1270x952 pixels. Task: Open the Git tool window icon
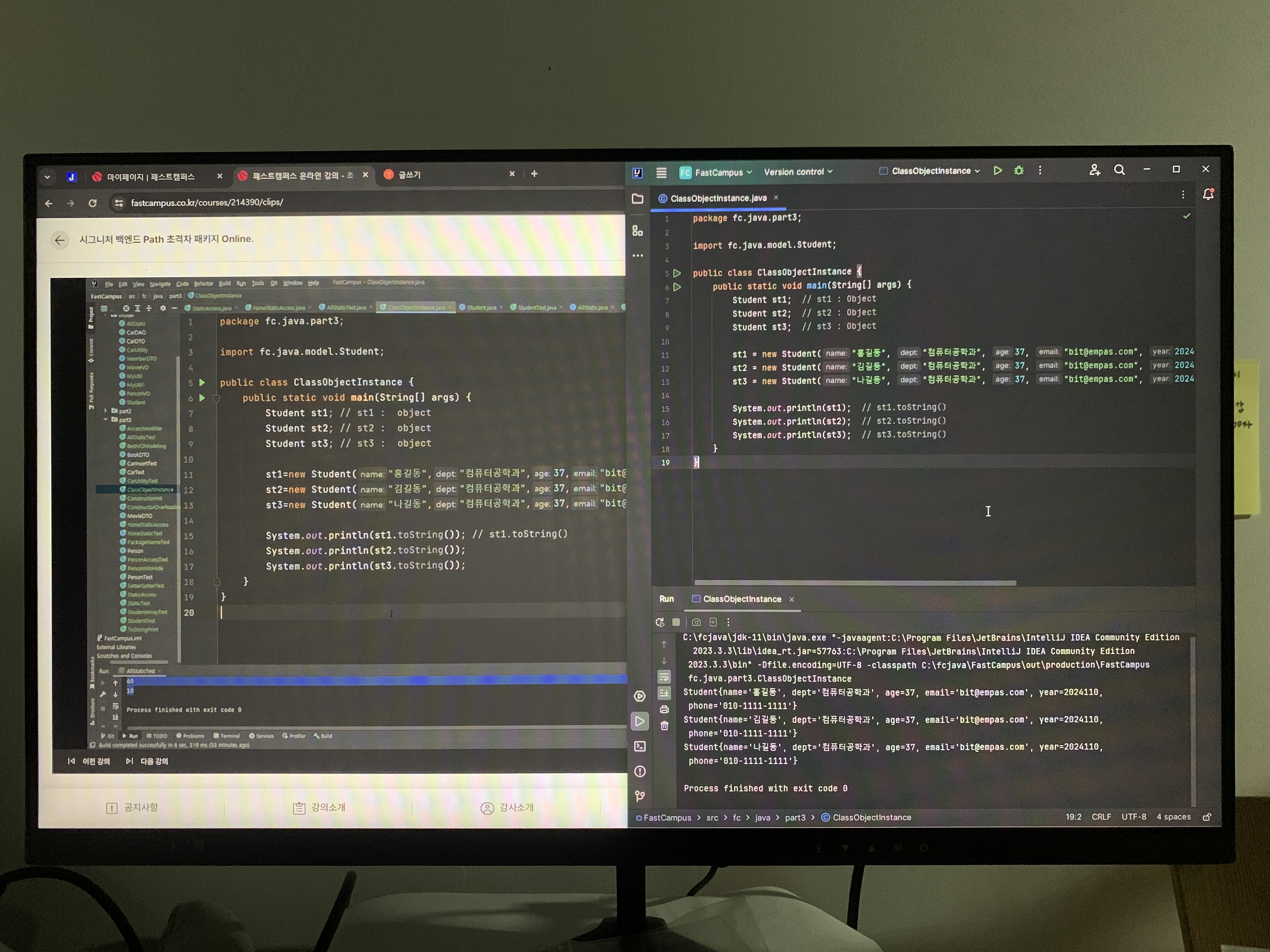[x=640, y=796]
